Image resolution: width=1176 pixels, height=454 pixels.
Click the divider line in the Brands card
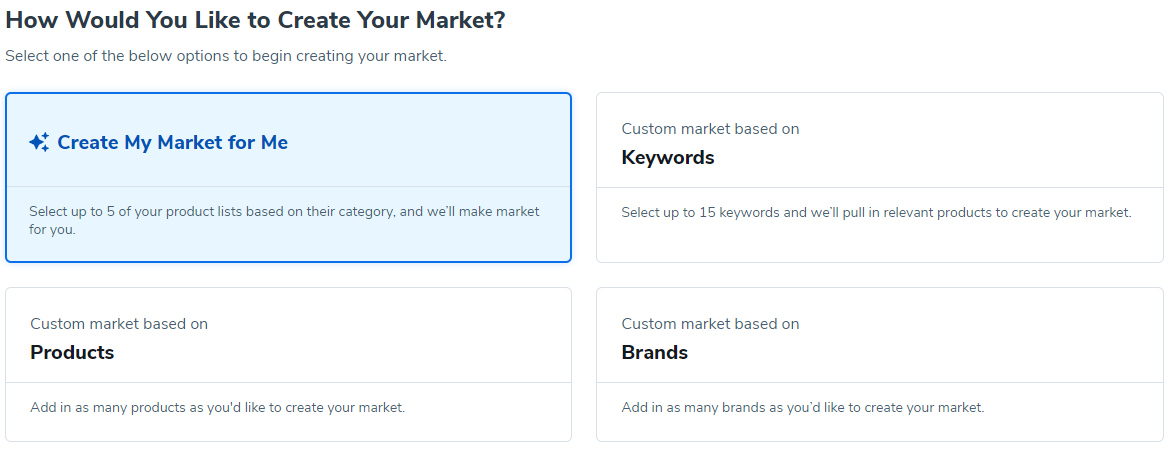880,382
